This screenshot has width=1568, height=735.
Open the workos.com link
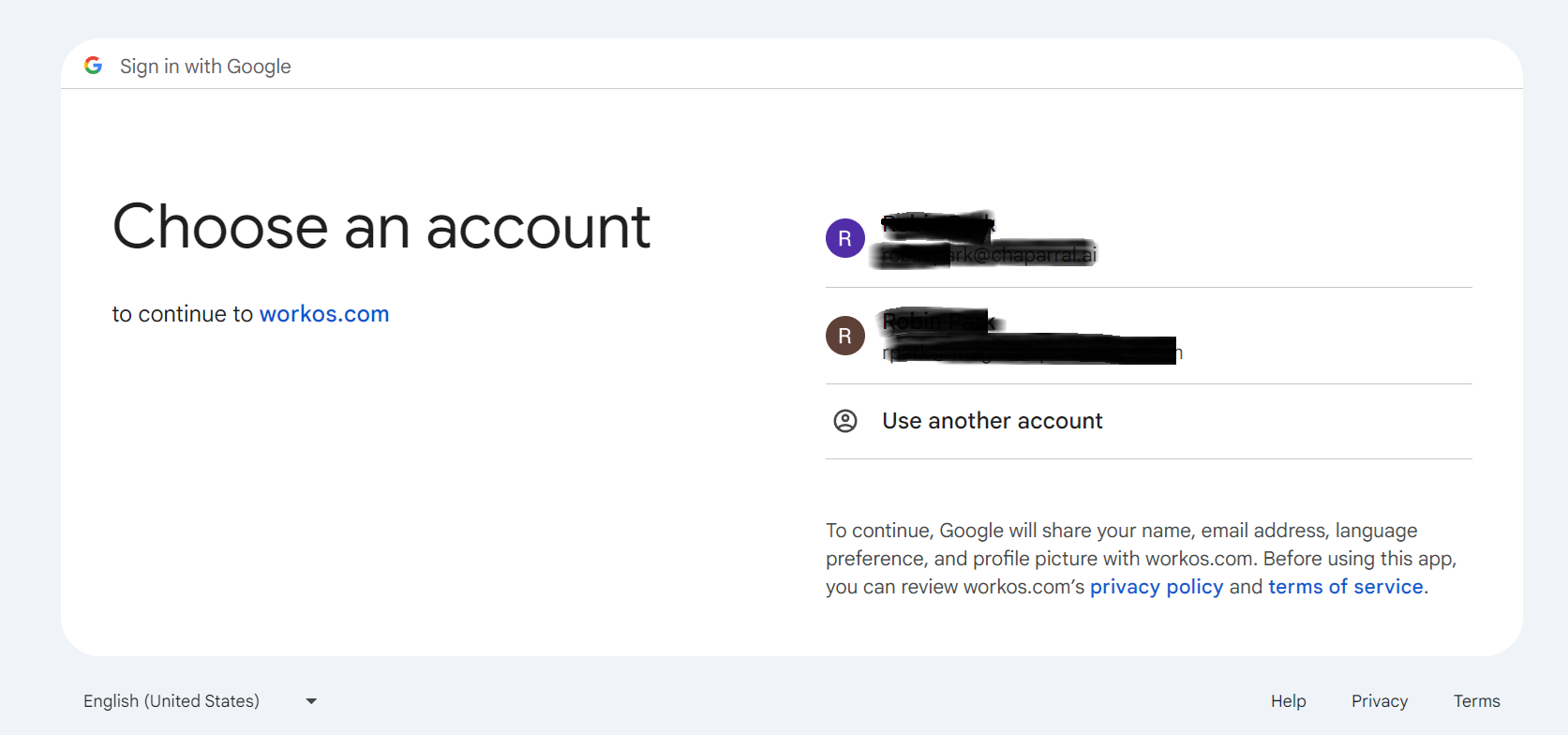323,314
